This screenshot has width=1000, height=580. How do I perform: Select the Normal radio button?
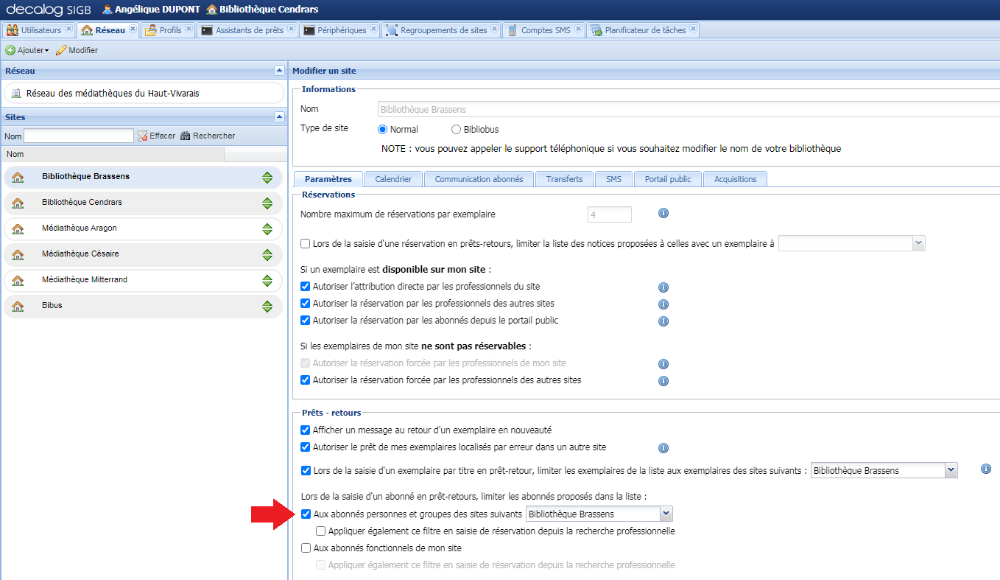[381, 128]
